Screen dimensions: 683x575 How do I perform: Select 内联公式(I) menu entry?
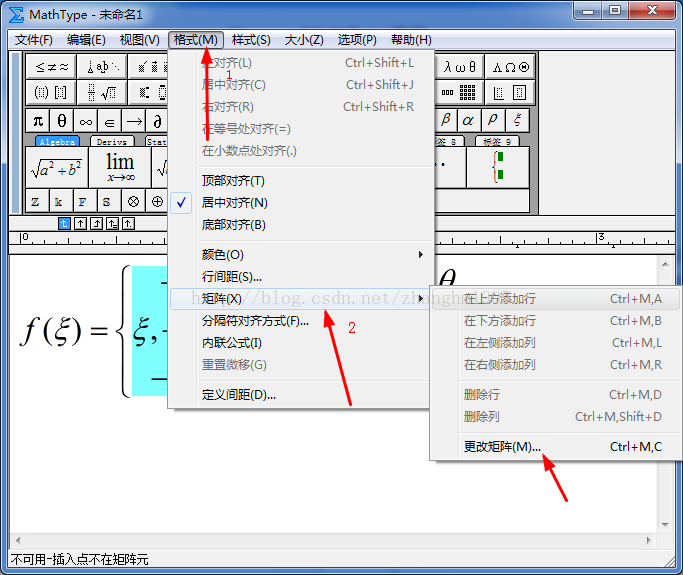click(x=301, y=343)
